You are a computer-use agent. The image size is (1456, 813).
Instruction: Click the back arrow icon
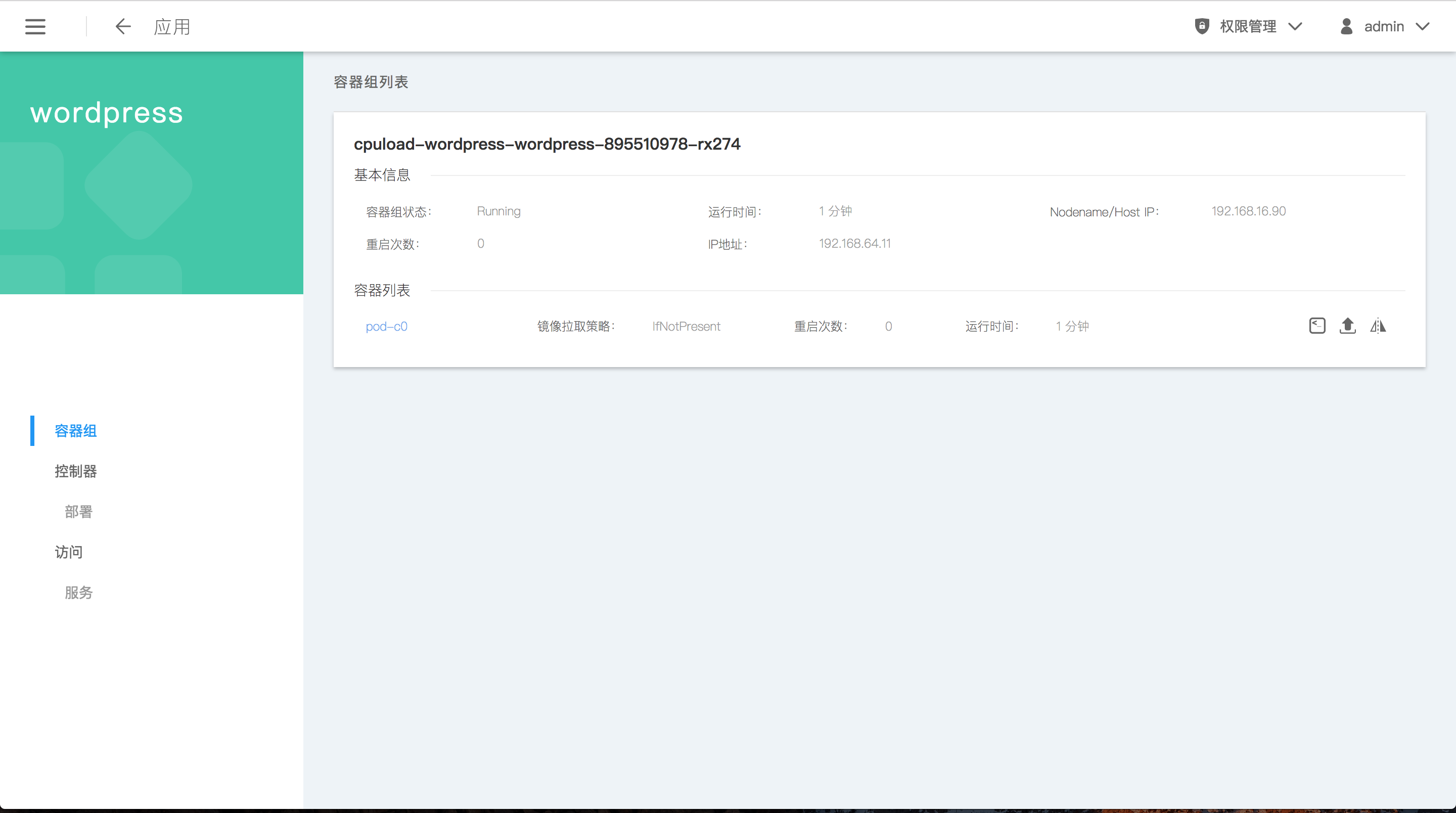tap(123, 27)
